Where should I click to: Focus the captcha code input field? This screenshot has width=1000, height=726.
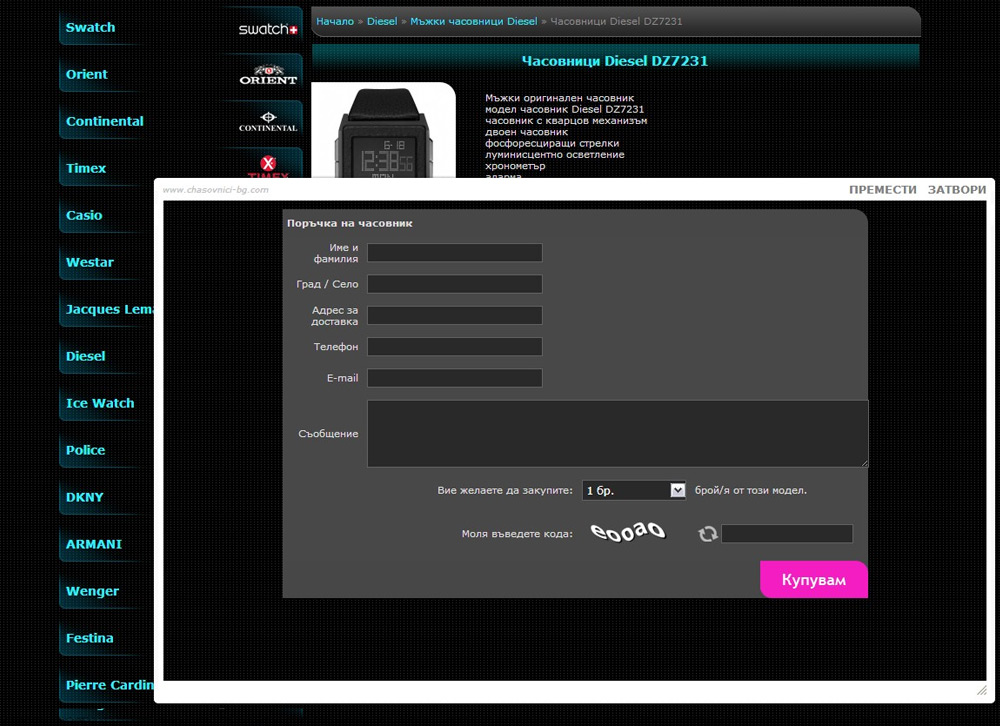click(787, 533)
